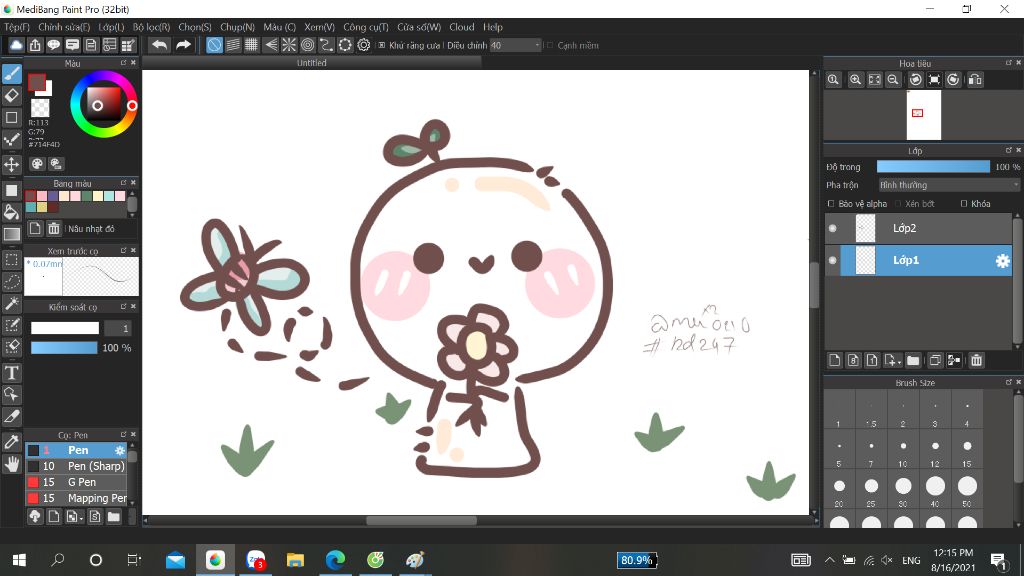The image size is (1024, 576).
Task: Select the Move tool with four arrows
Action: tap(12, 164)
